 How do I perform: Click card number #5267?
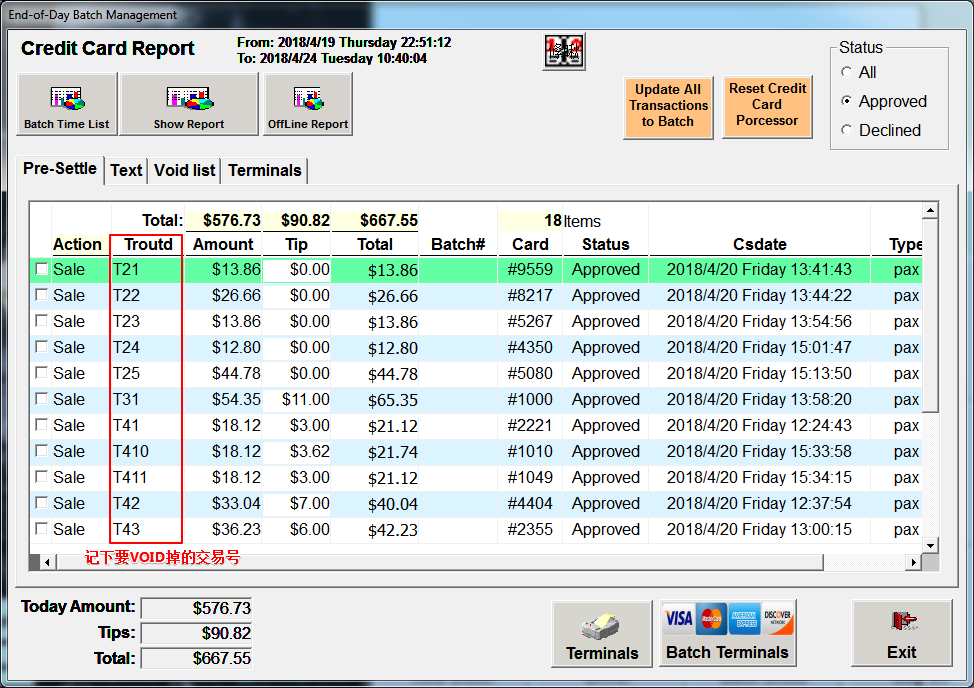[x=530, y=321]
